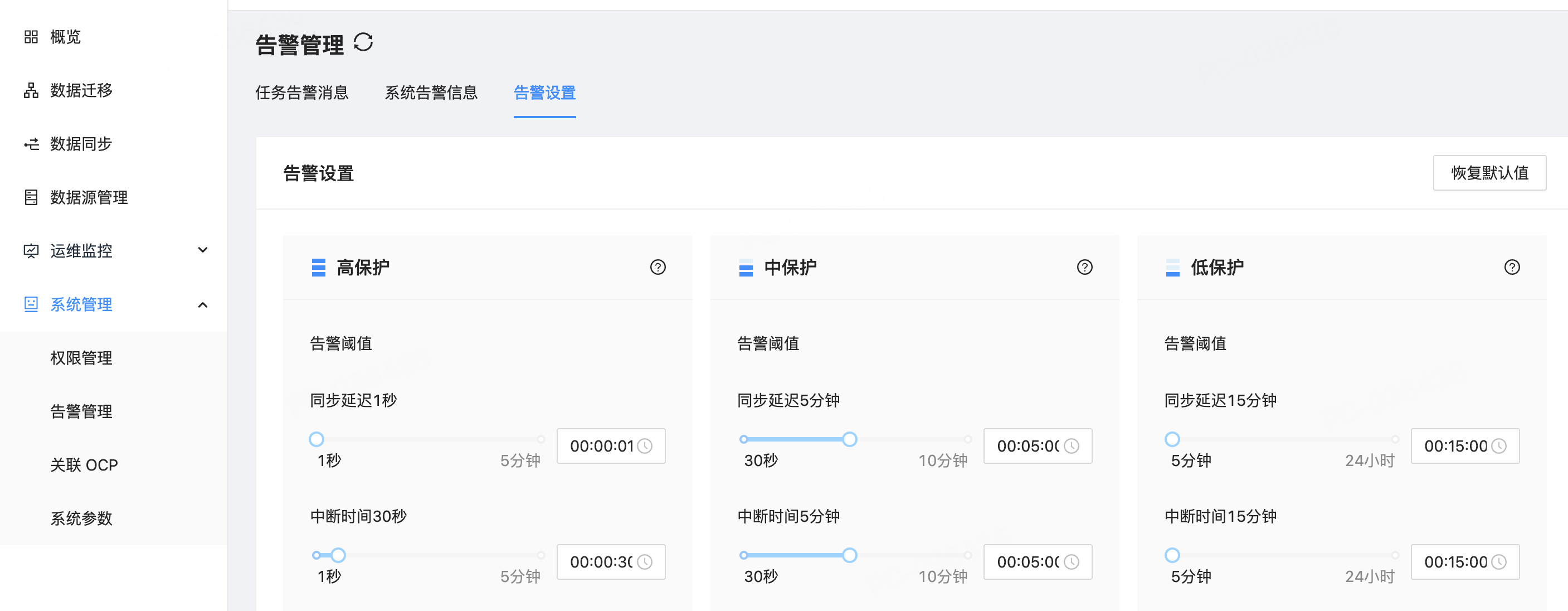Click the help icon on 中保护 card
This screenshot has width=1568, height=611.
[x=1084, y=268]
